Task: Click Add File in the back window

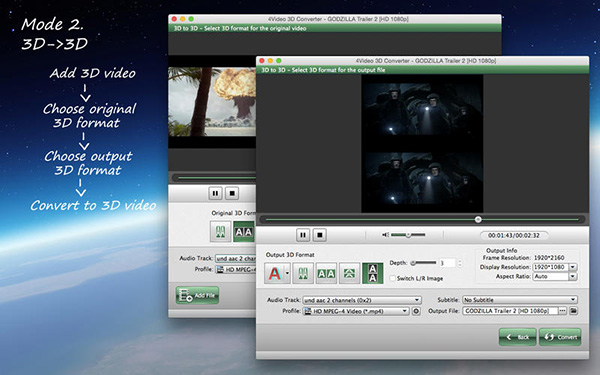Action: 197,295
